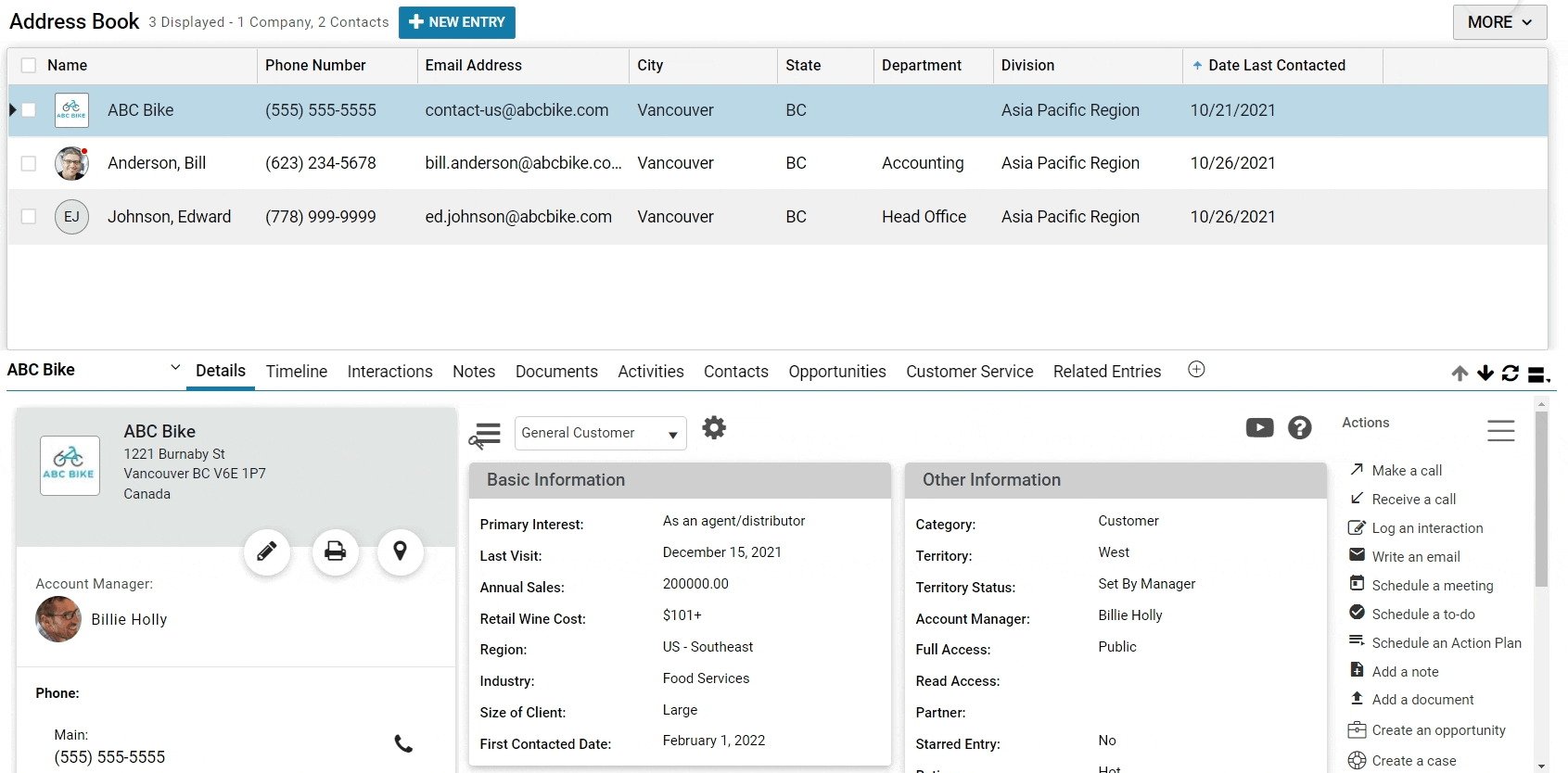Image resolution: width=1568 pixels, height=773 pixels.
Task: Open the settings gear beside General Customer
Action: click(714, 428)
